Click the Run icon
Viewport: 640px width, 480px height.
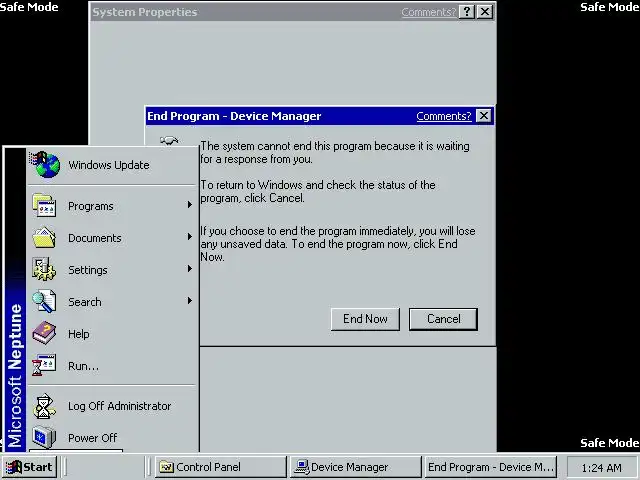[44, 365]
